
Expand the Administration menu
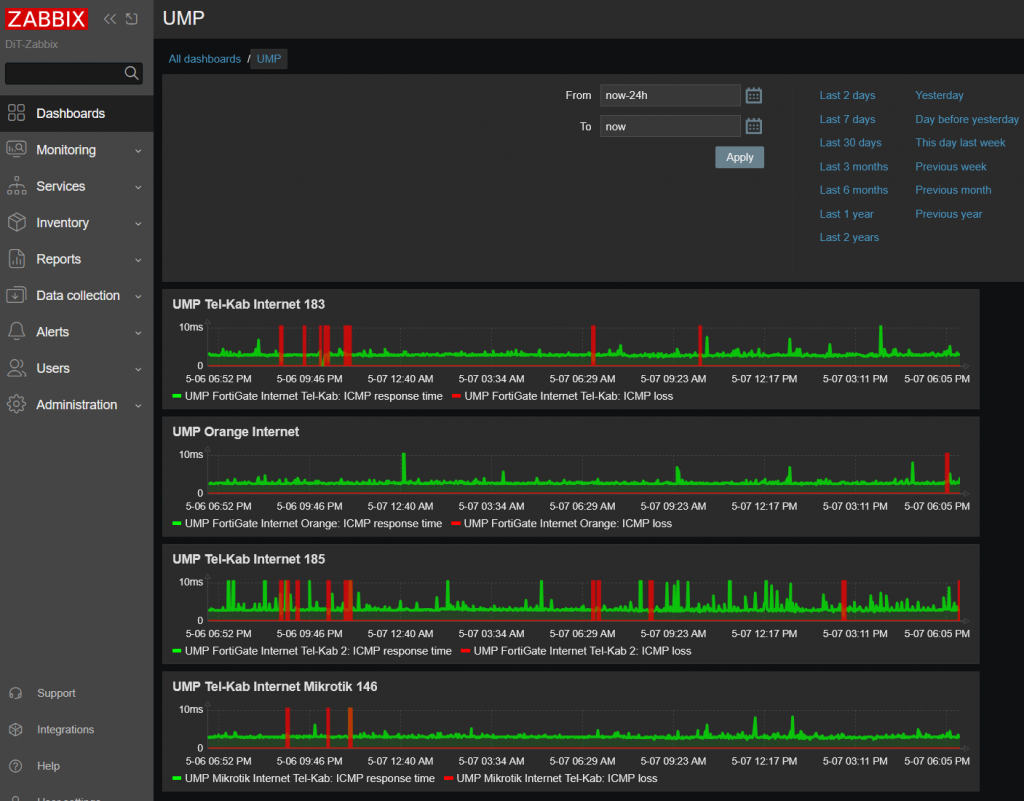76,405
